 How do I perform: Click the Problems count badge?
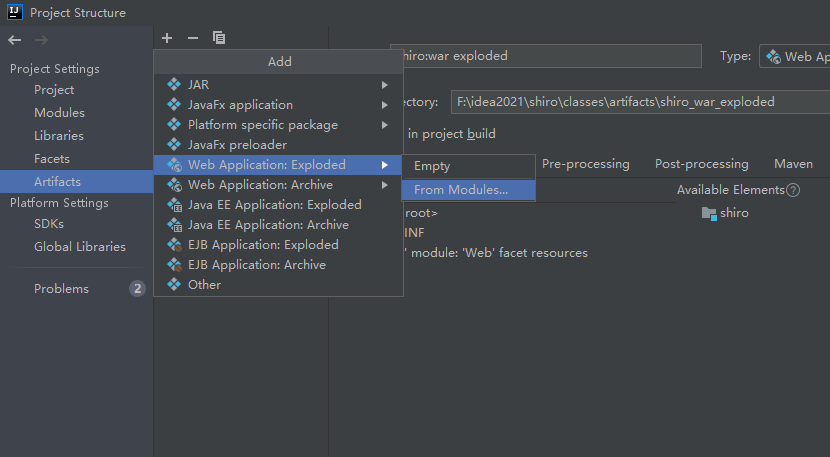pos(138,289)
